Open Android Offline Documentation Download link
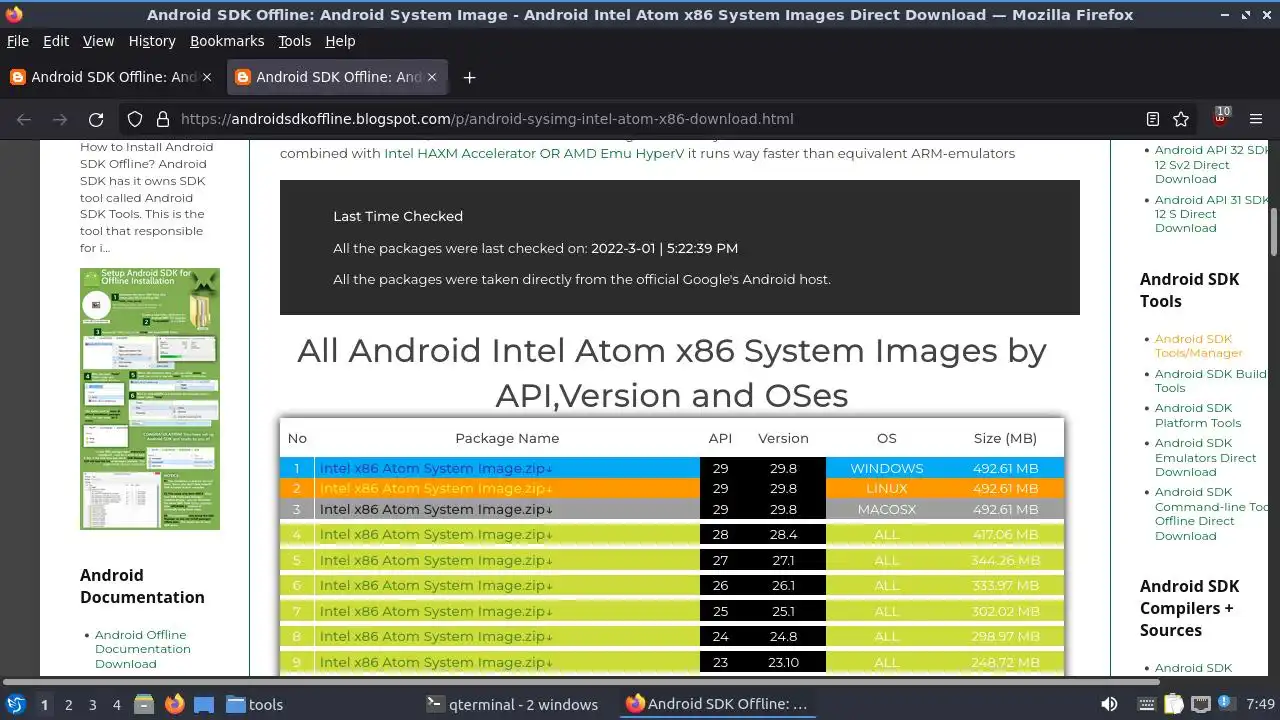1280x720 pixels. point(142,649)
